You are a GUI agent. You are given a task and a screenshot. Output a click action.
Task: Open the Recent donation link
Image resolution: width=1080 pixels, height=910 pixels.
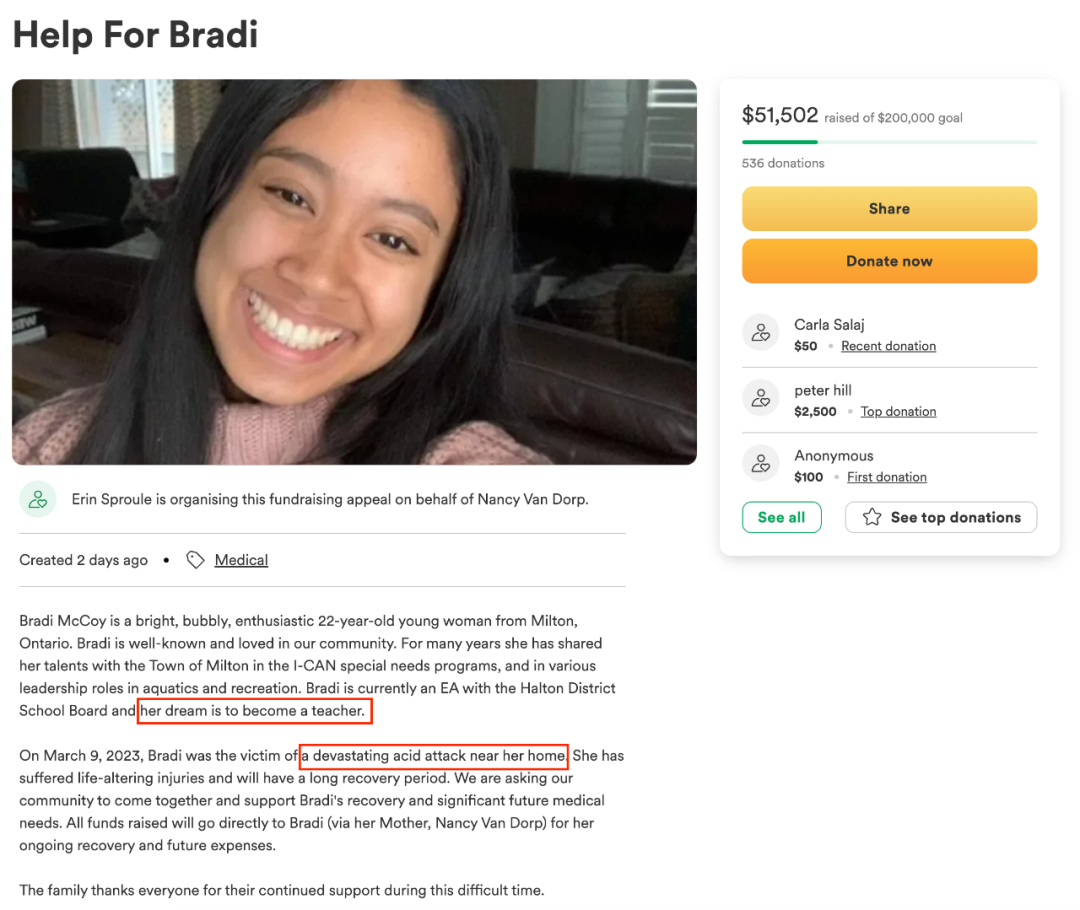click(x=889, y=346)
